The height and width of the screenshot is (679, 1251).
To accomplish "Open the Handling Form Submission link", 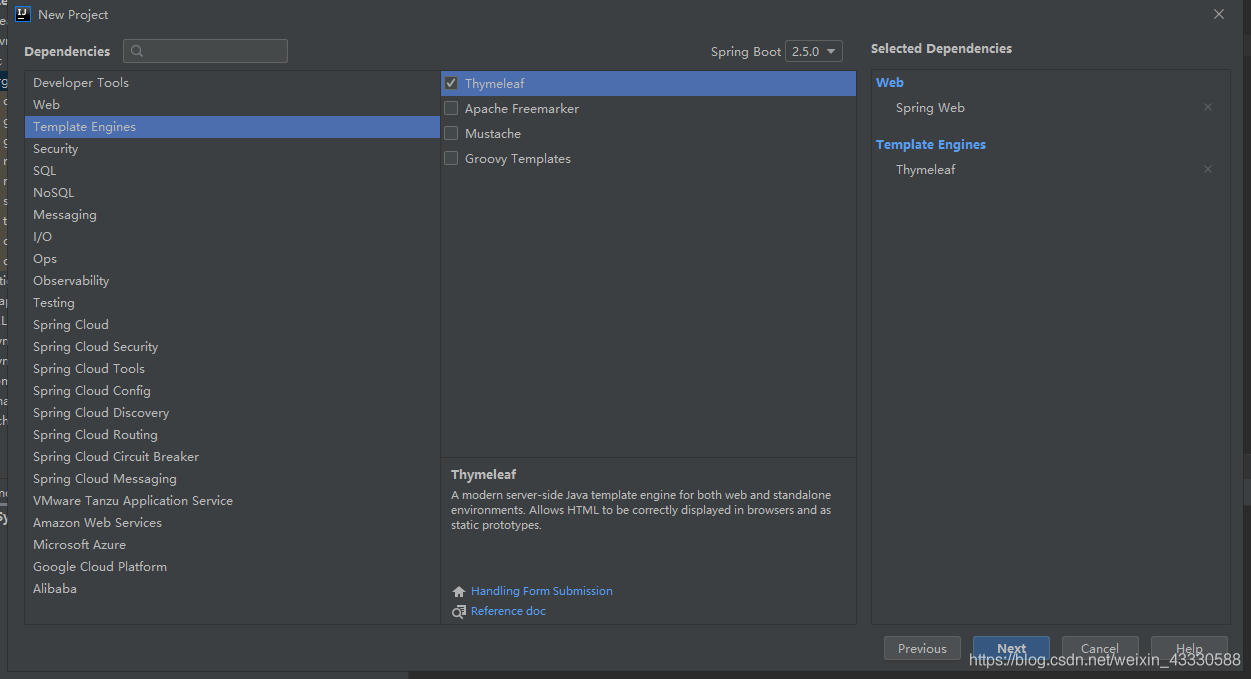I will pyautogui.click(x=542, y=591).
